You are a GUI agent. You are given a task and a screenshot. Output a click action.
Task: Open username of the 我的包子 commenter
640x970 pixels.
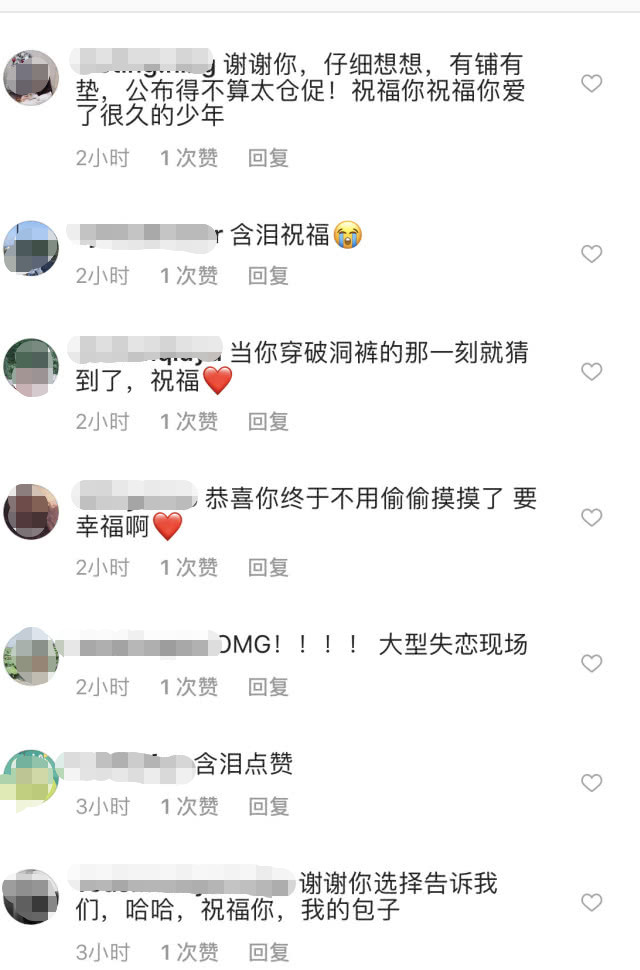[181, 881]
